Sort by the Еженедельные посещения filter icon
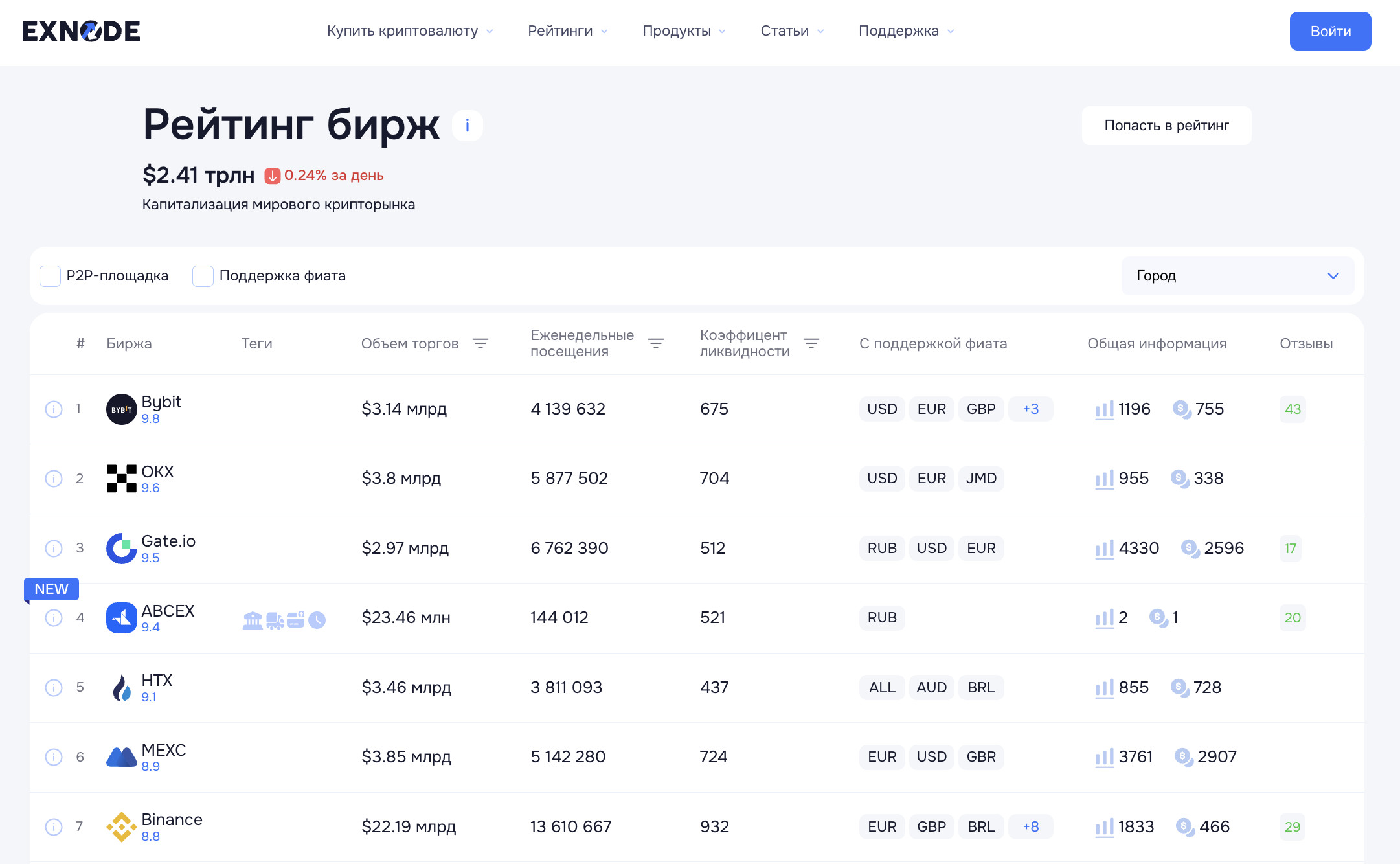This screenshot has height=864, width=1400. click(x=655, y=343)
